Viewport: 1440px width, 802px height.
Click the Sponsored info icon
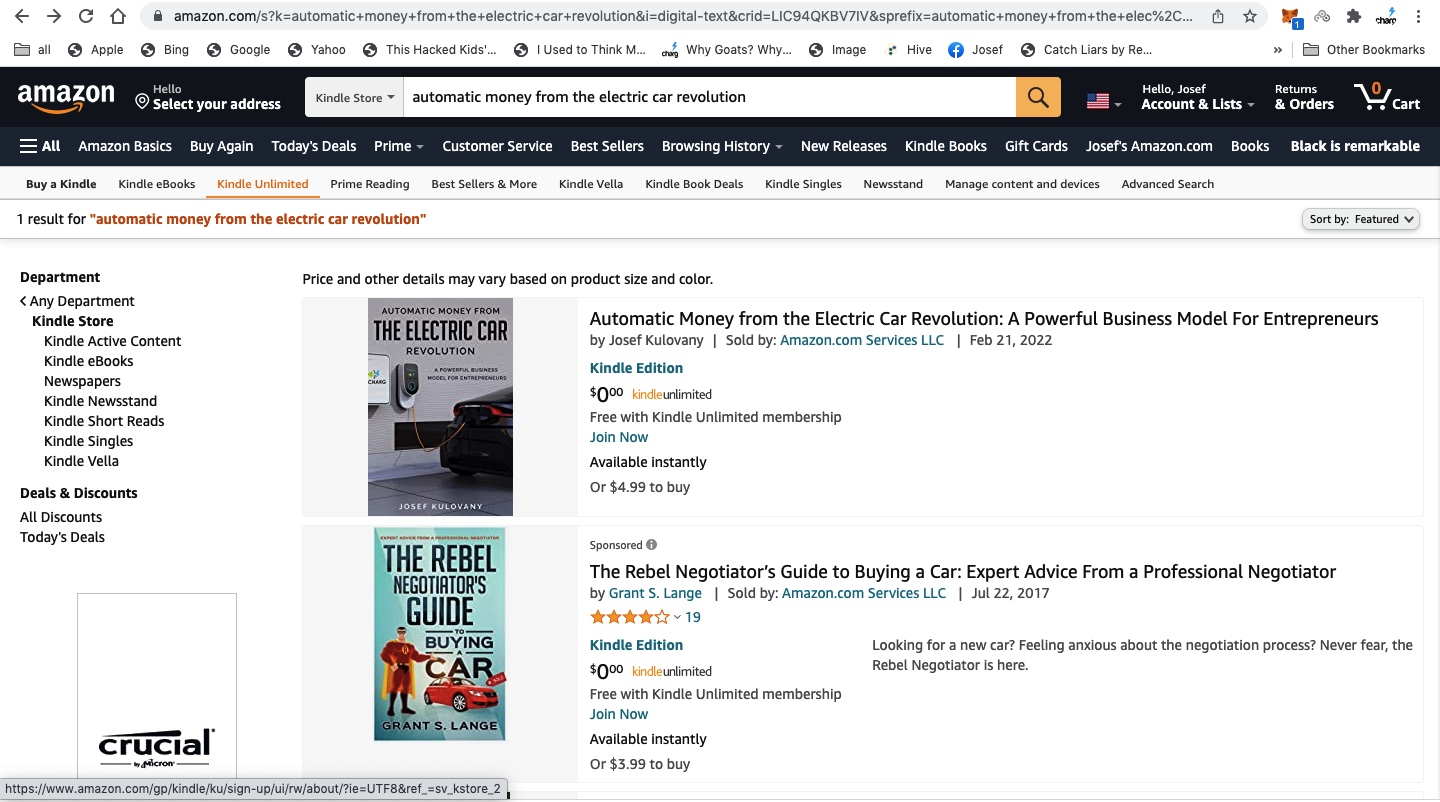652,545
